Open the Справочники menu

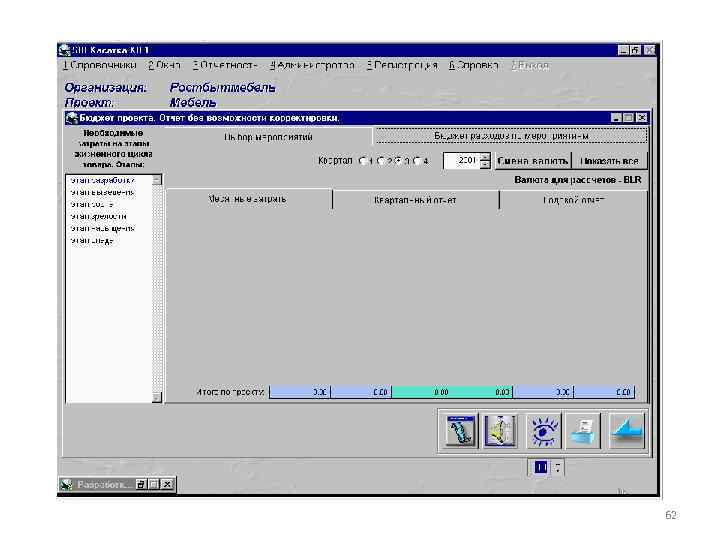point(100,66)
